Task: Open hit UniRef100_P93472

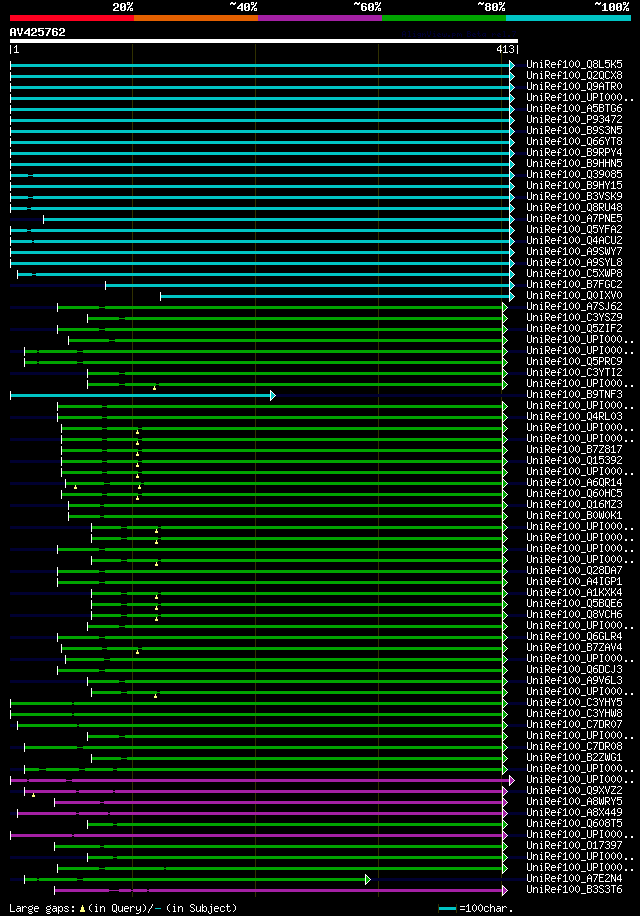Action: tap(574, 119)
